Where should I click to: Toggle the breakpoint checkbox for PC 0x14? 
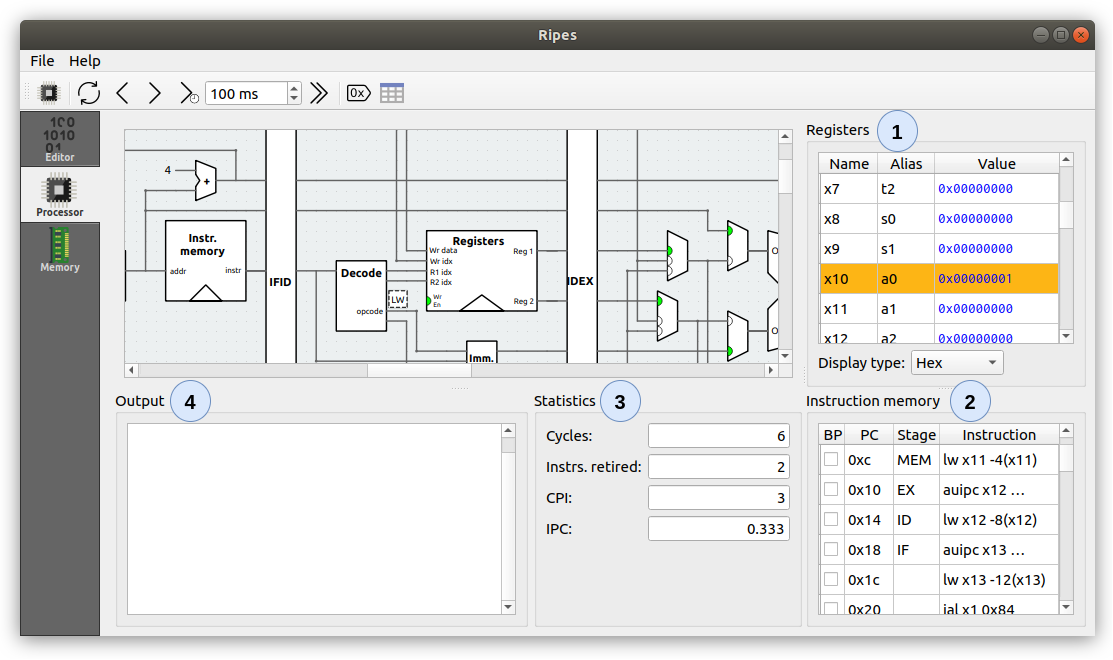tap(830, 519)
